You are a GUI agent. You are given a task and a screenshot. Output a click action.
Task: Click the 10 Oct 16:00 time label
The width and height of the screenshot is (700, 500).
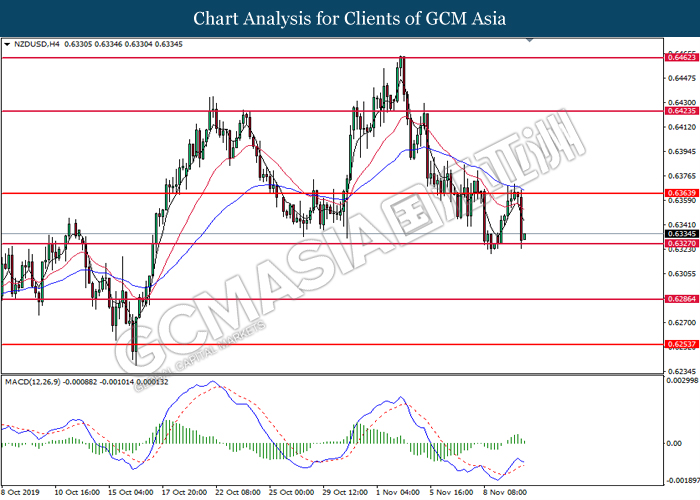click(x=77, y=492)
